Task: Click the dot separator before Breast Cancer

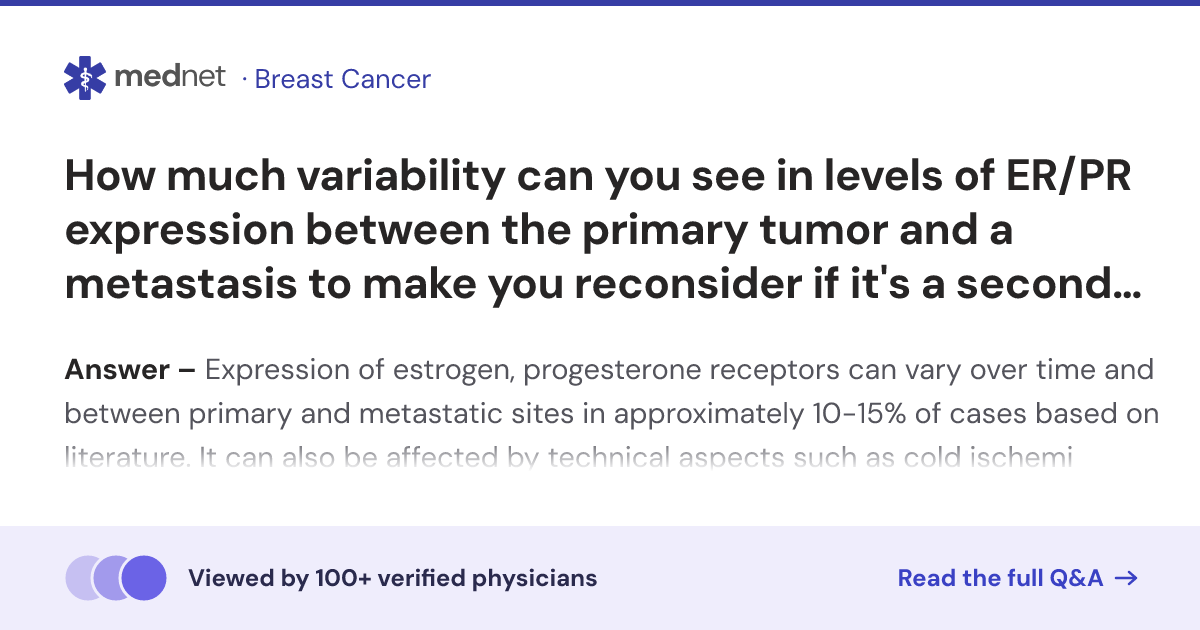Action: click(x=243, y=79)
